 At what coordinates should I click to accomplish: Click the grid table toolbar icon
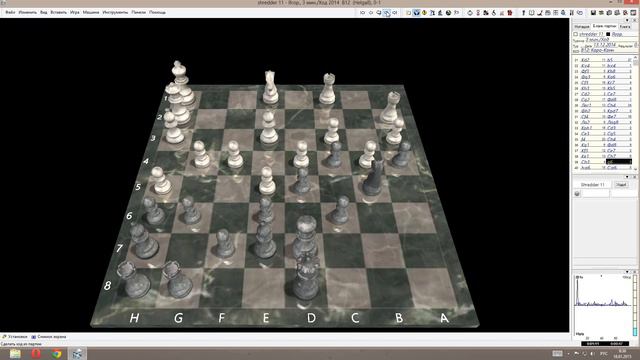556,13
